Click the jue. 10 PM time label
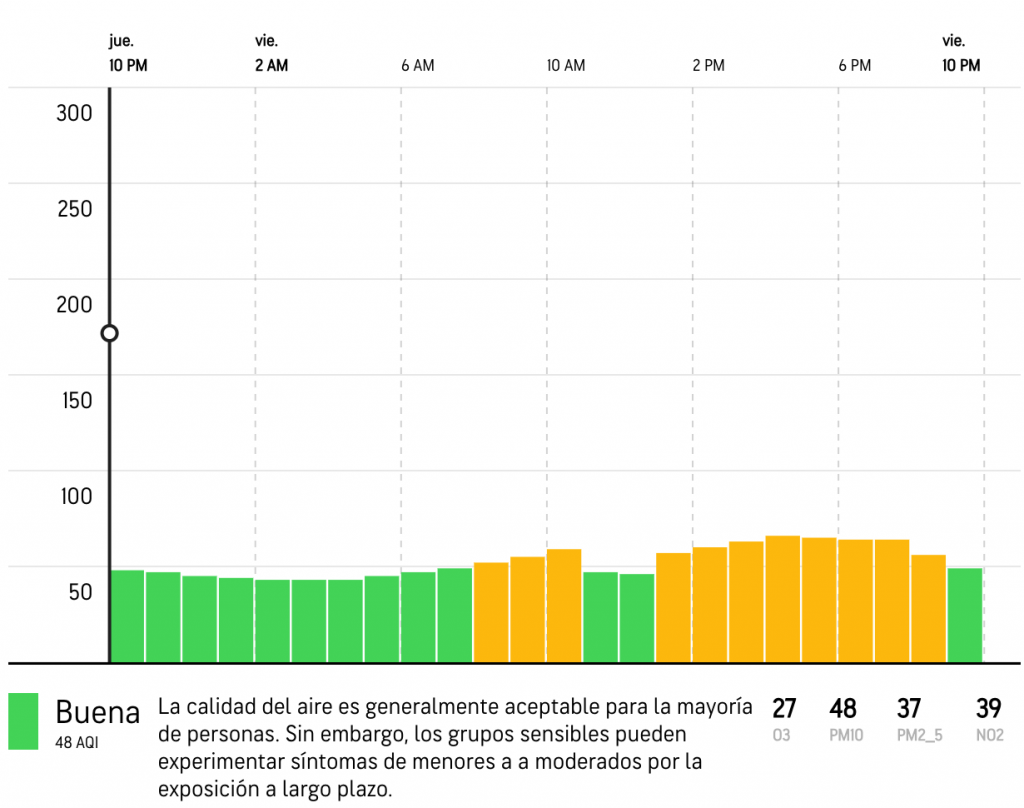The image size is (1024, 808). 126,54
